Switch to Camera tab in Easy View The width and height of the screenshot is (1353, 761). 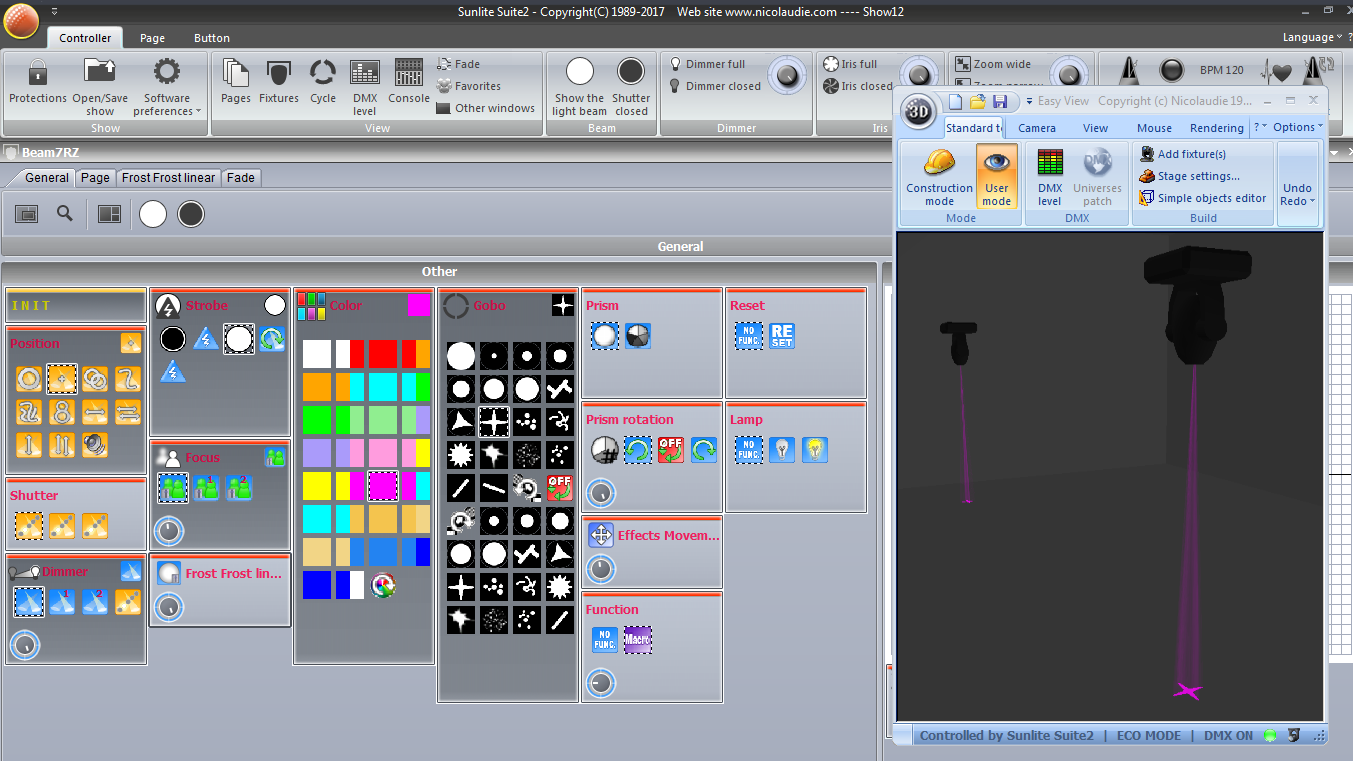tap(1037, 127)
